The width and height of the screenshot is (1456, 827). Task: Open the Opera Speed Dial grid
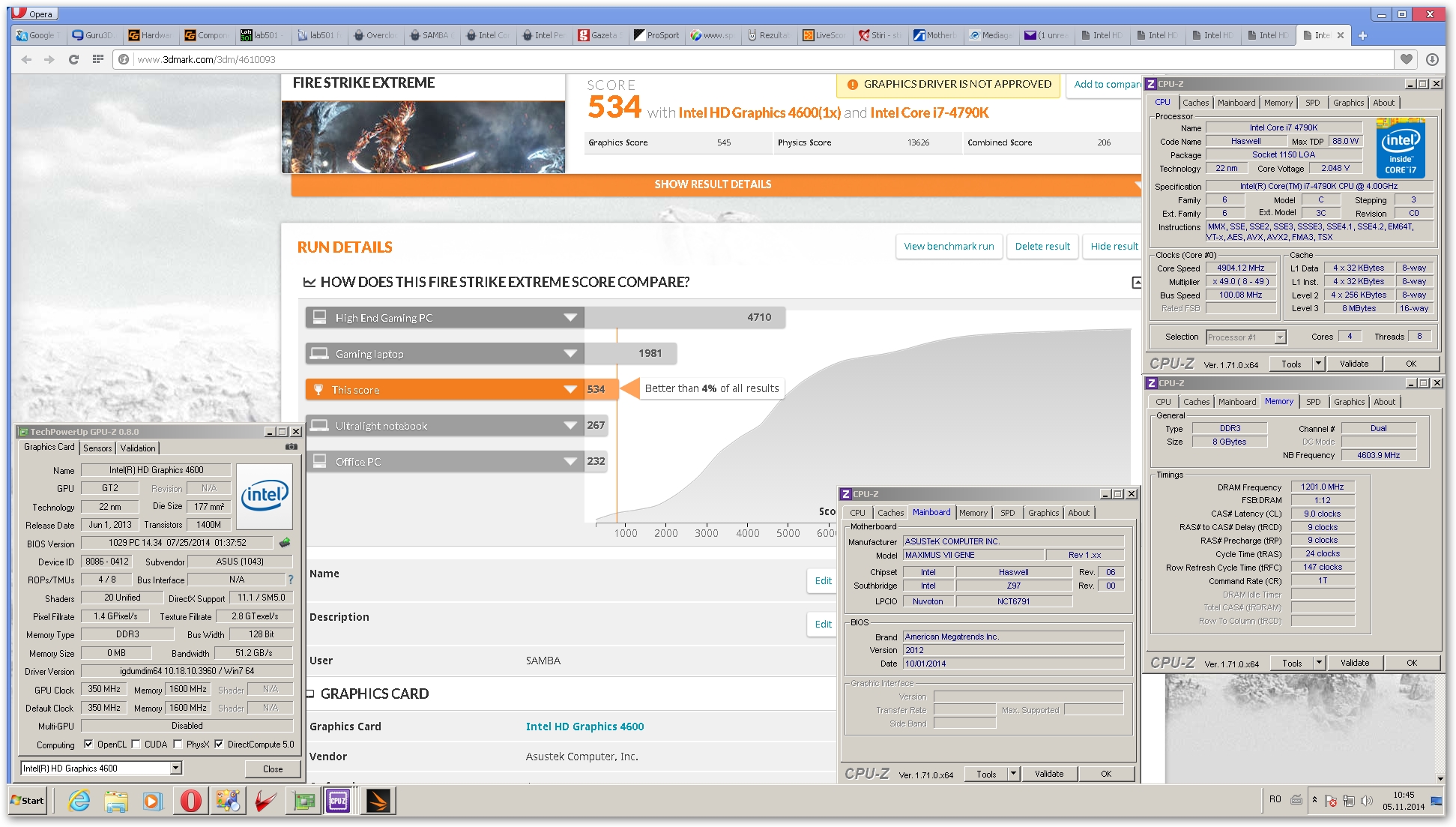coord(97,58)
